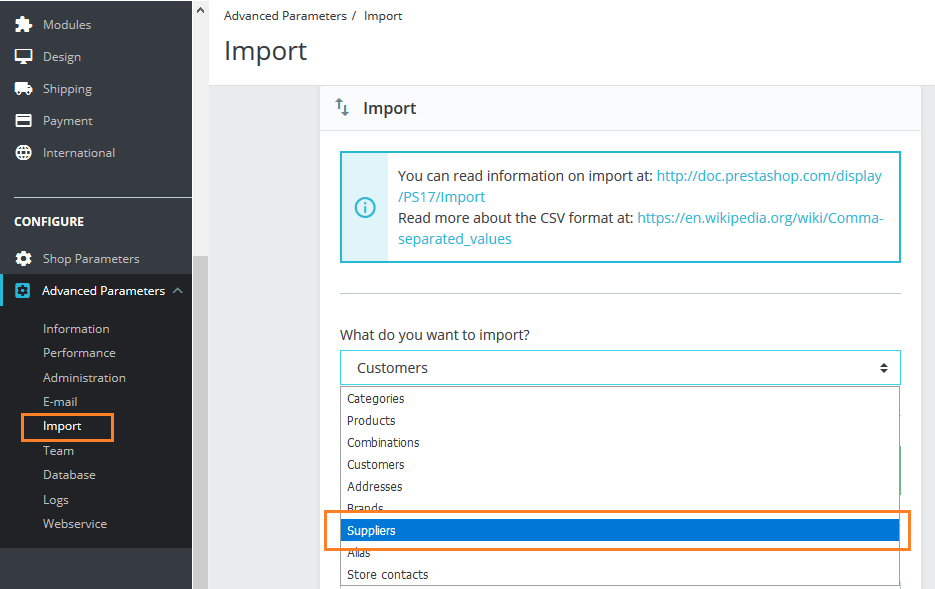Viewport: 935px width, 589px height.
Task: Click the Shop Parameters gear icon
Action: click(25, 258)
